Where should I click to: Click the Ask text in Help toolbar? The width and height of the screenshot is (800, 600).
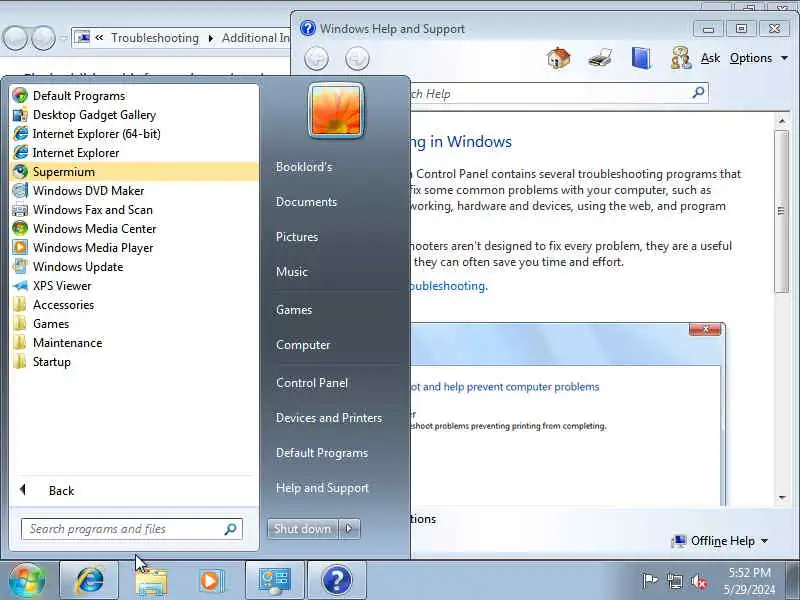coord(710,58)
